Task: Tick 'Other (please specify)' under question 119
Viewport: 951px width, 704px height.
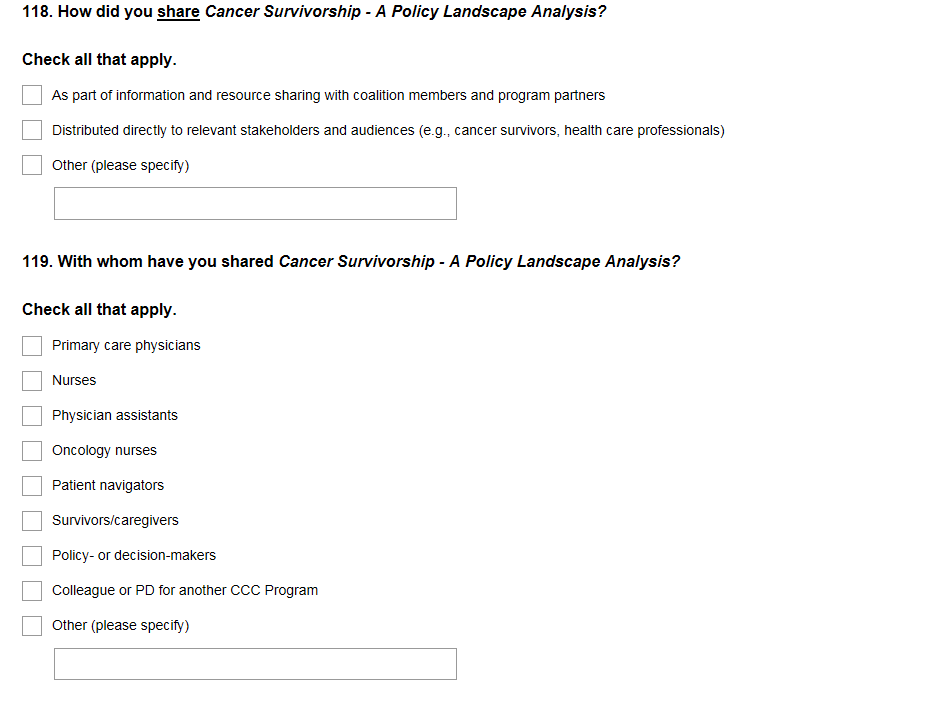Action: 32,626
